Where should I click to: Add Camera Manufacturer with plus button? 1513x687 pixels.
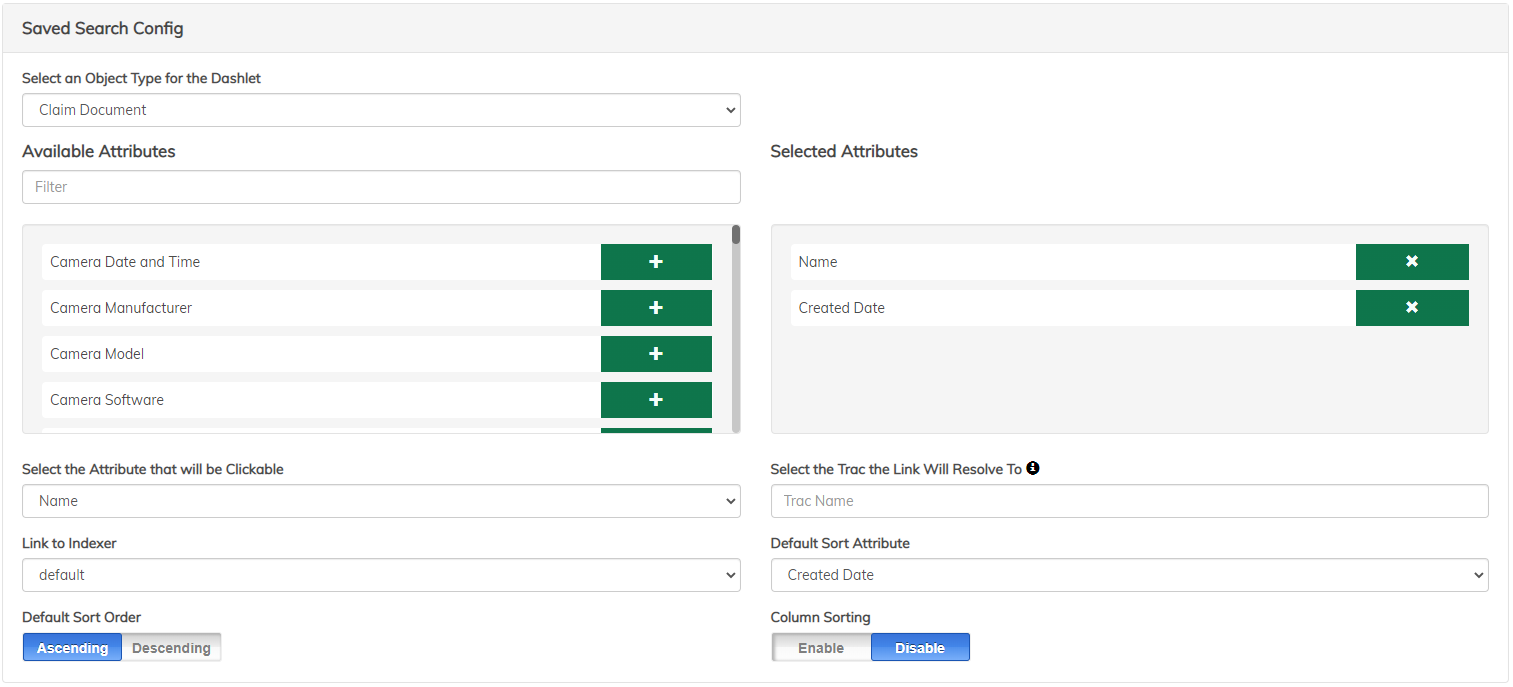[656, 308]
